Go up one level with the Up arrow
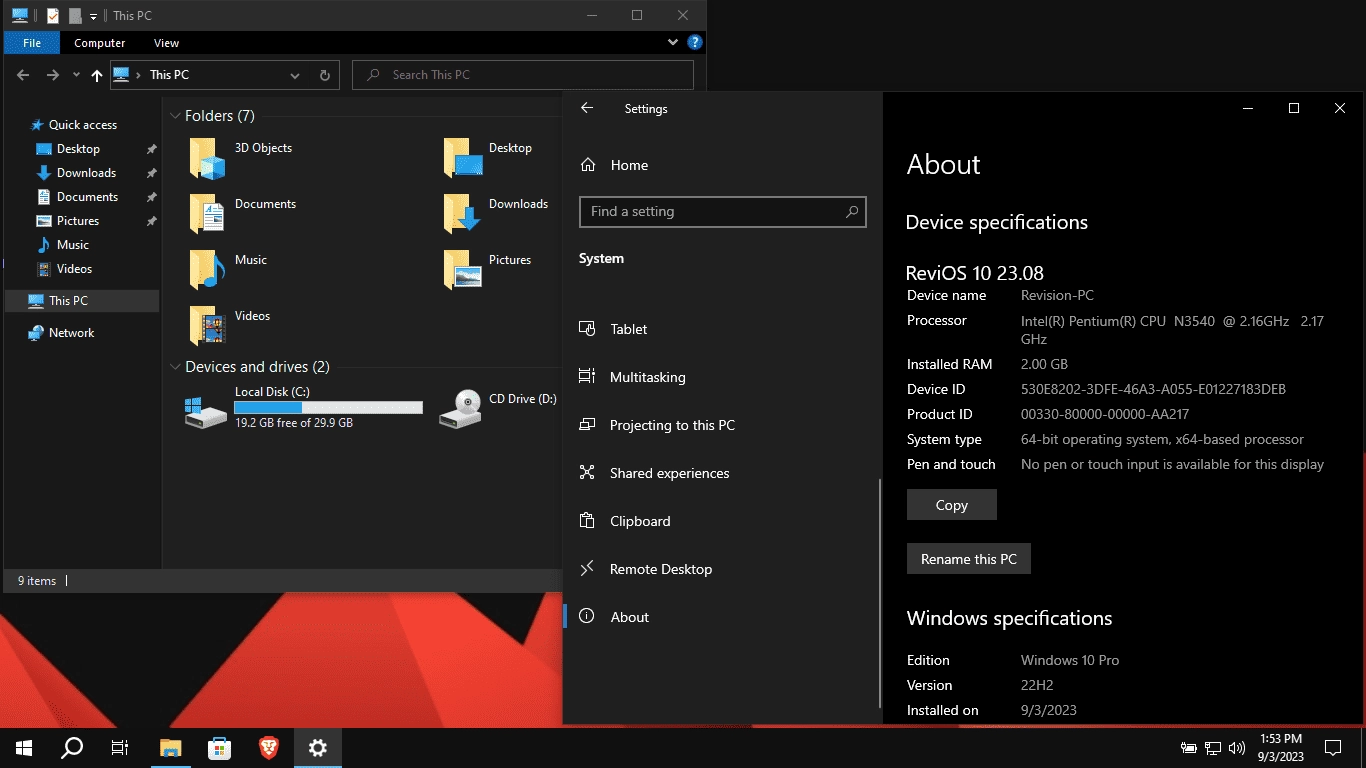This screenshot has height=768, width=1366. click(97, 75)
